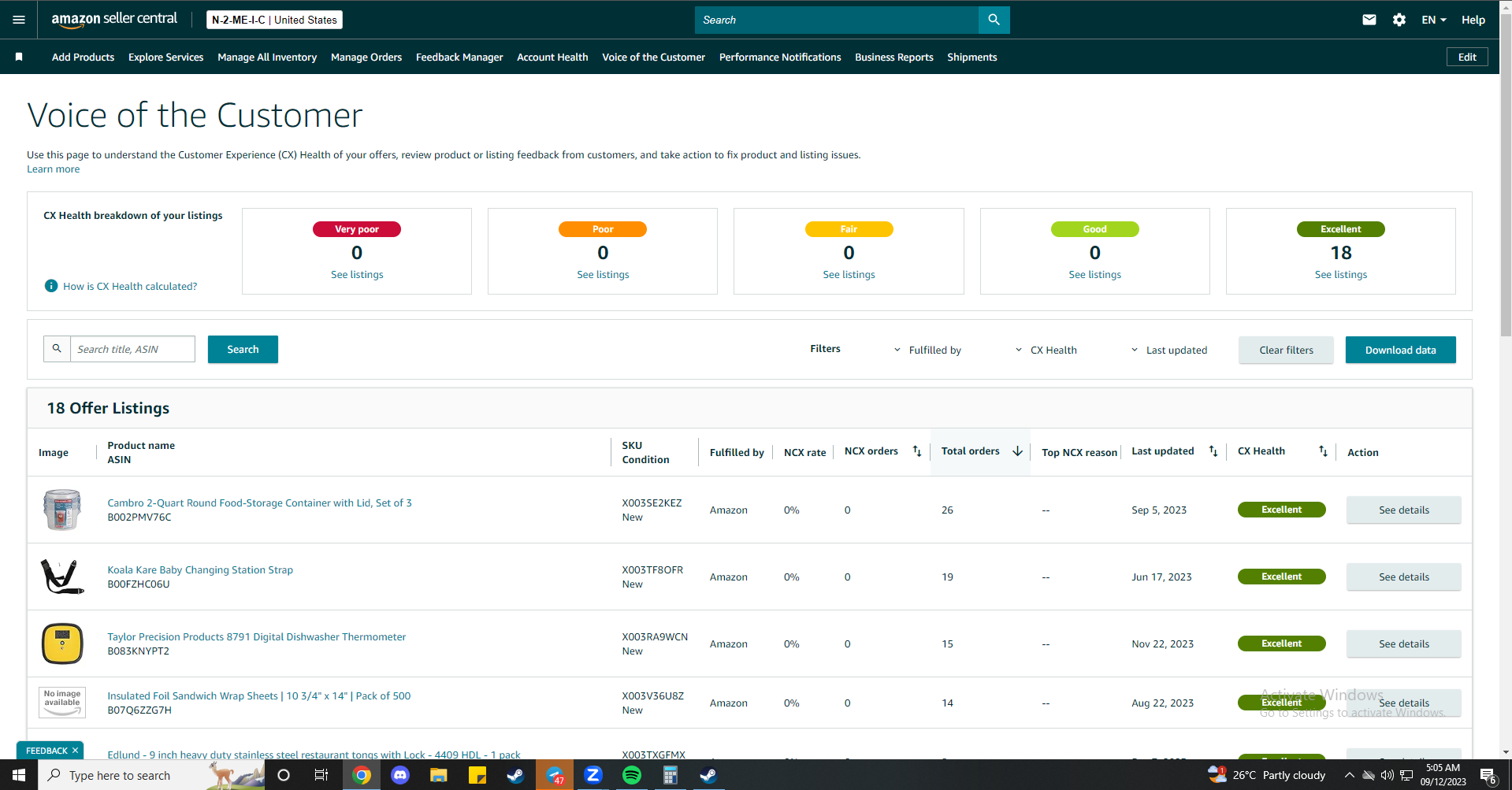Open the hamburger navigation menu
This screenshot has height=790, width=1512.
click(19, 20)
